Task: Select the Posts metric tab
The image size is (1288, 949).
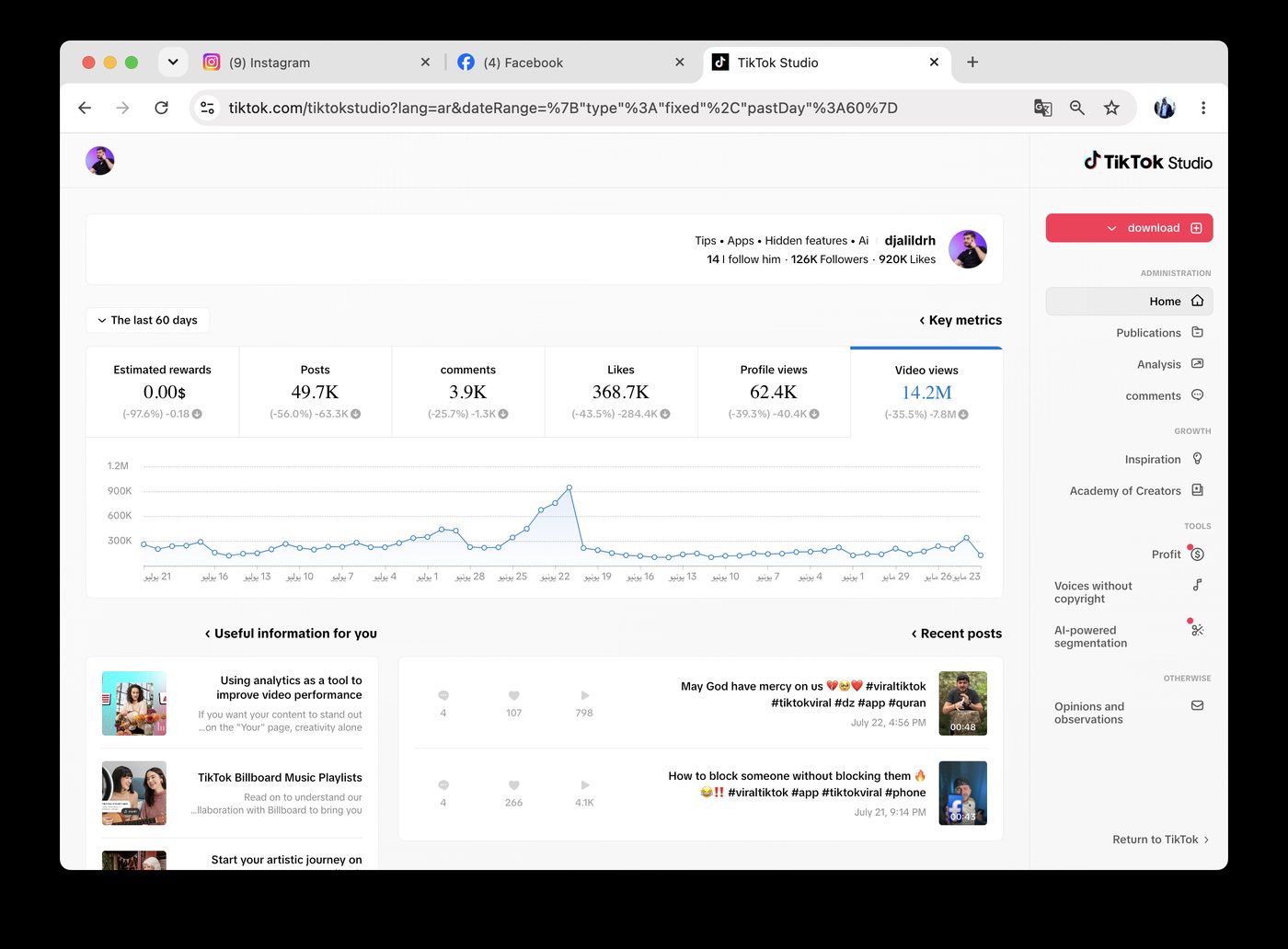Action: point(316,392)
